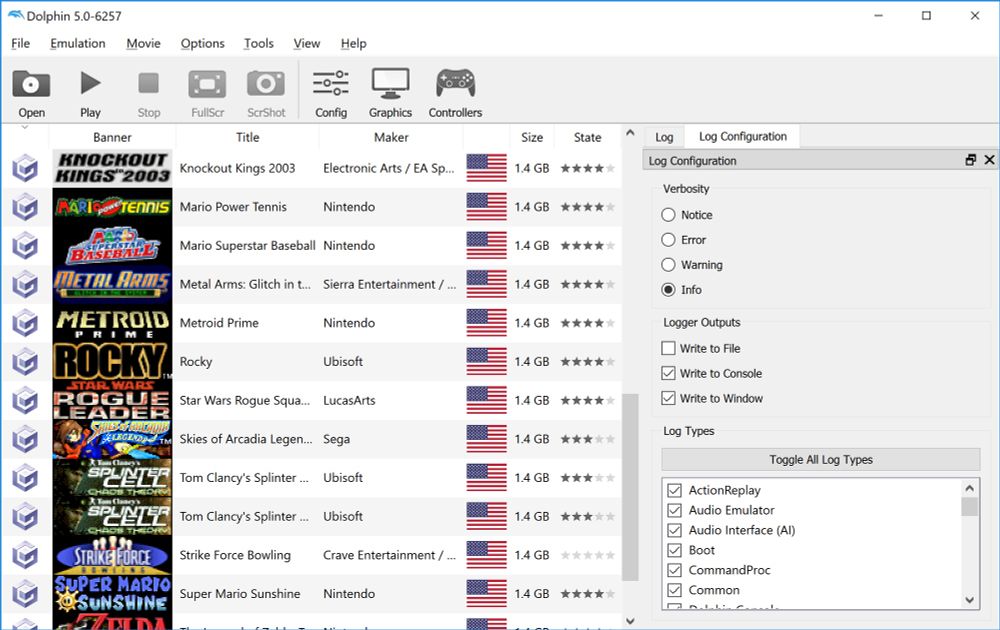The height and width of the screenshot is (630, 1000).
Task: Select the Metroid Prime banner thumbnail
Action: click(x=112, y=323)
